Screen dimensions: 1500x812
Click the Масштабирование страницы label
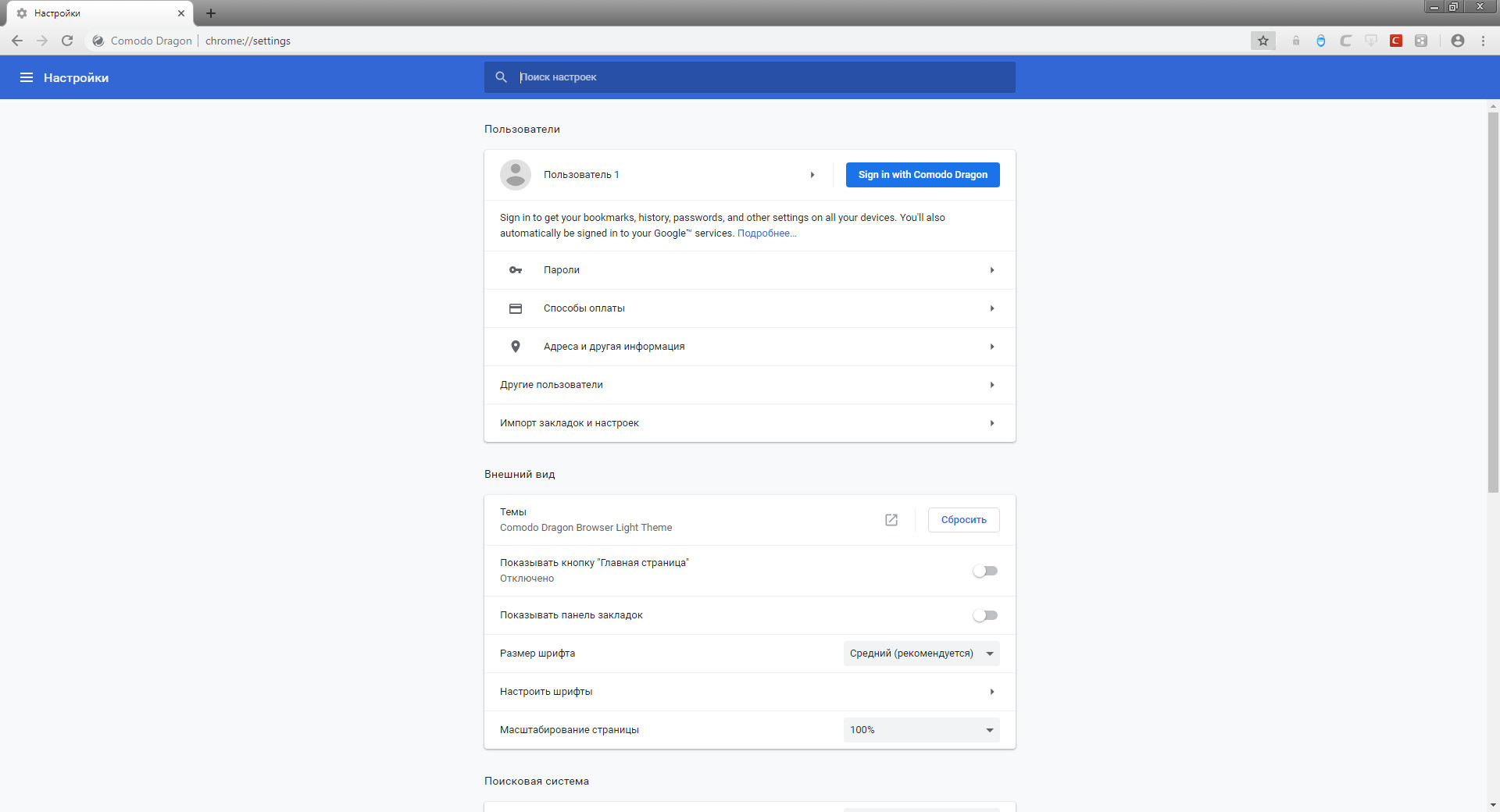[x=570, y=730]
